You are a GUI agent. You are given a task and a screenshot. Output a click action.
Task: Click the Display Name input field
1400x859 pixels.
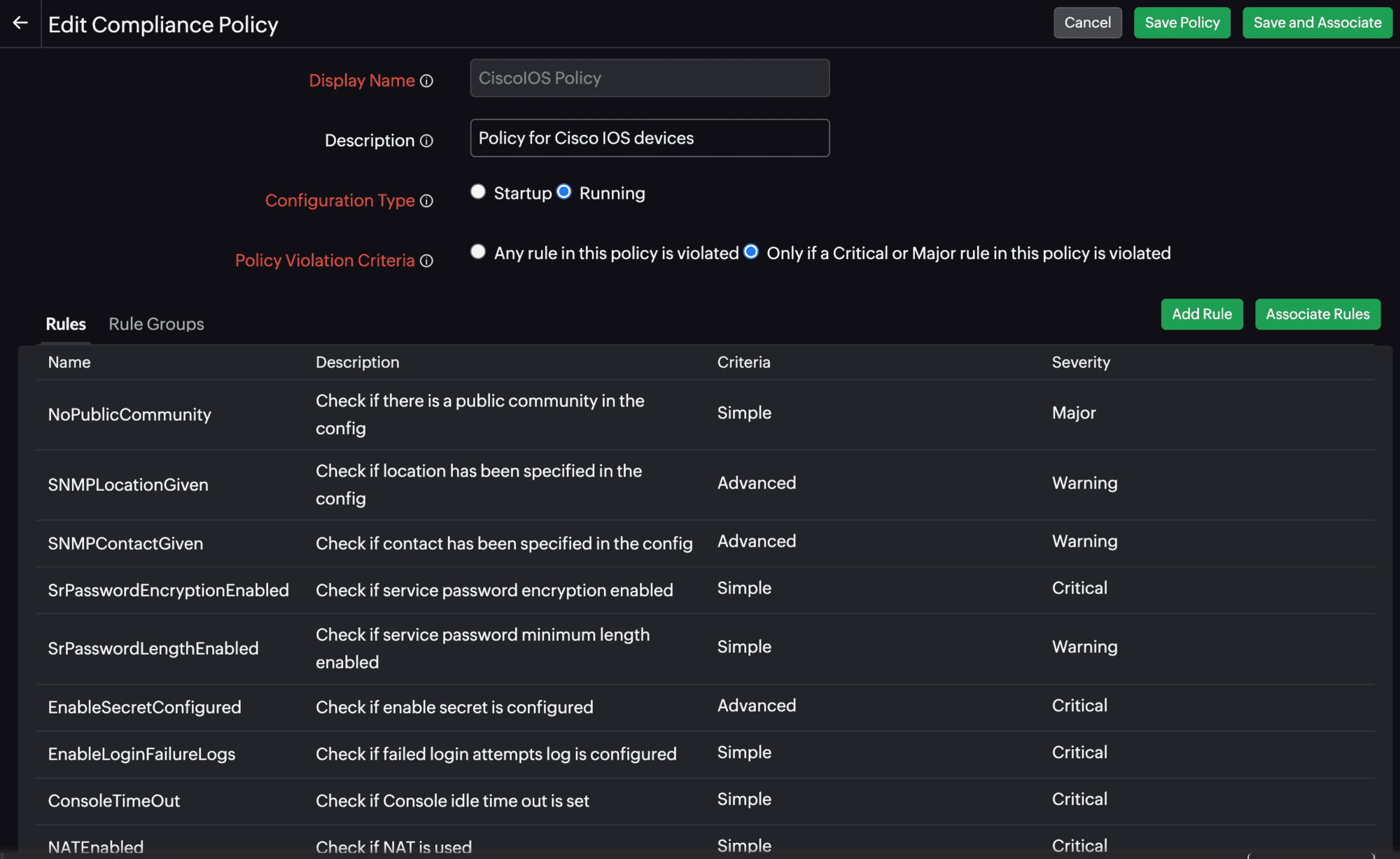pyautogui.click(x=650, y=78)
